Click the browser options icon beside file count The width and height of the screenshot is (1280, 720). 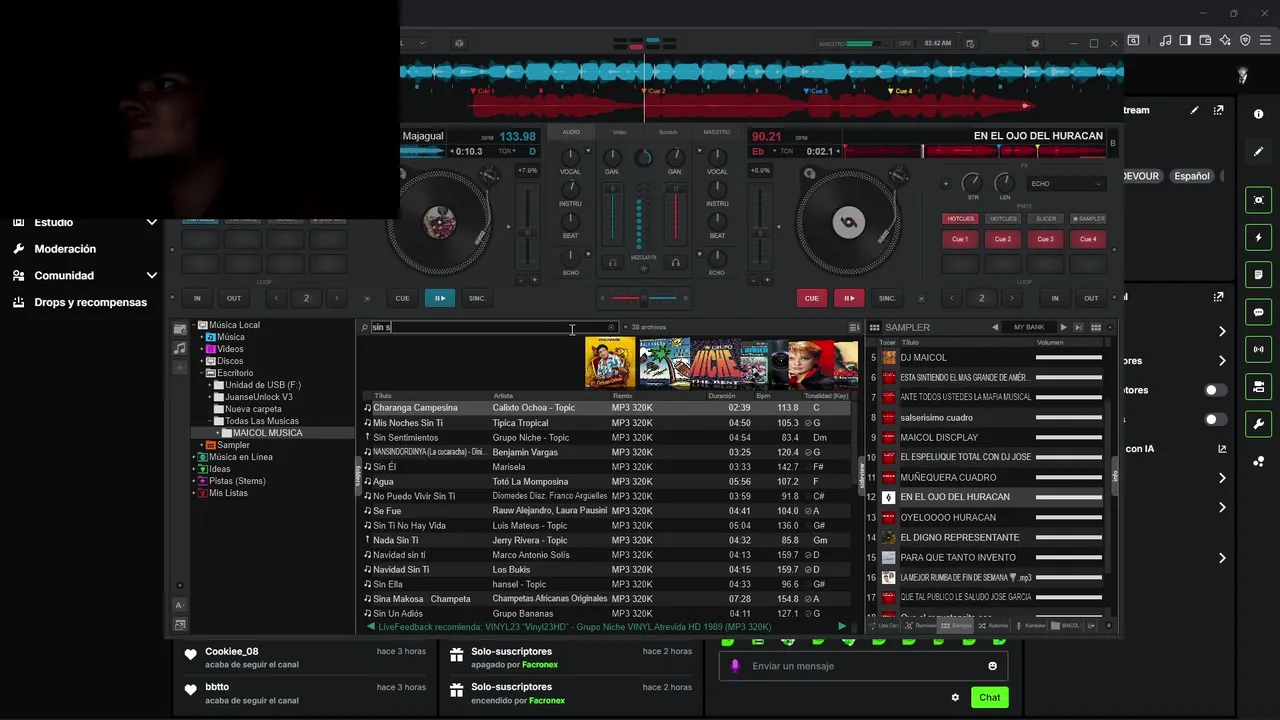(854, 327)
